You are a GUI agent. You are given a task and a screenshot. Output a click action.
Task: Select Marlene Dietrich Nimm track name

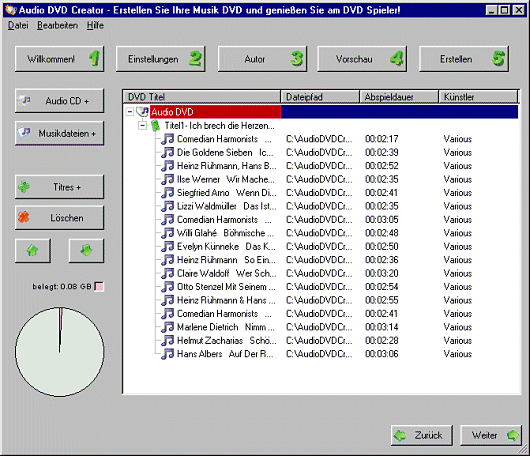pos(226,327)
